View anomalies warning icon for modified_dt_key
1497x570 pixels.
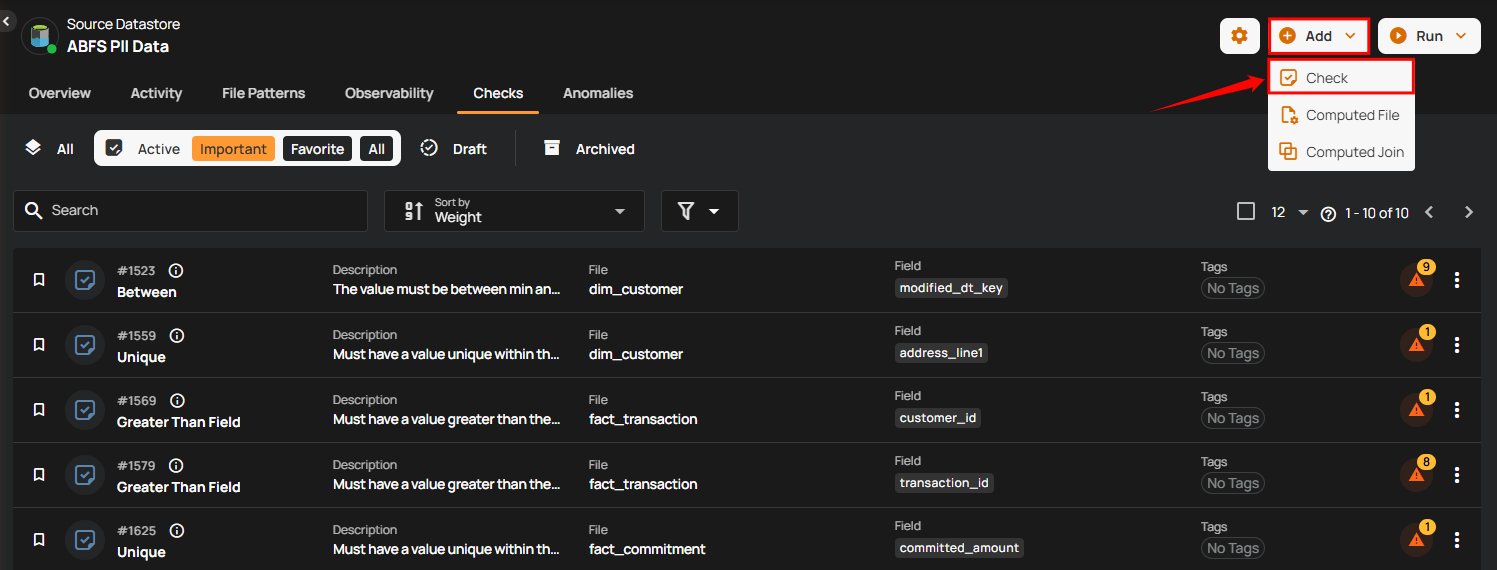coord(1417,280)
